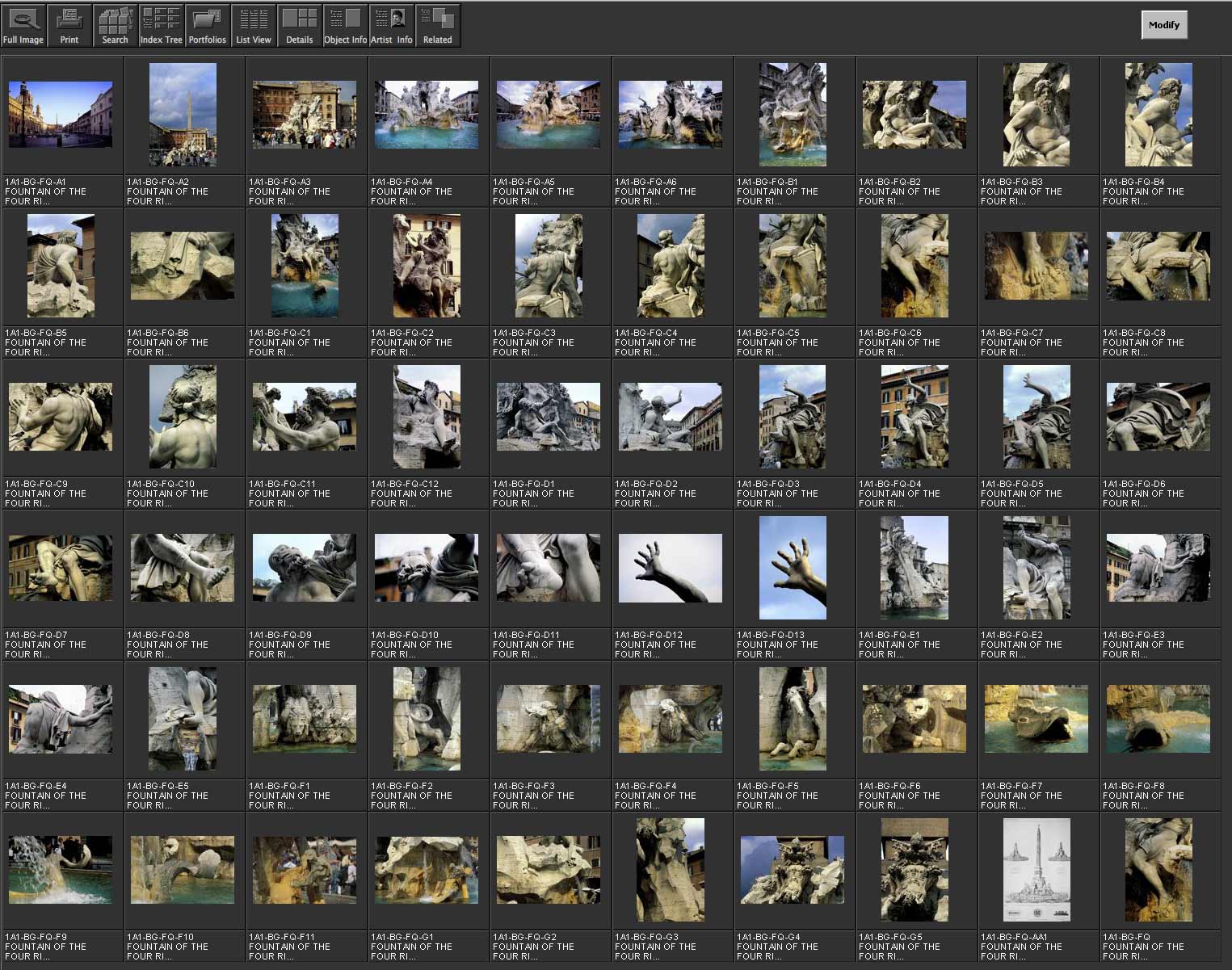Select thumbnail 1A1-BG-FQ-F7

pyautogui.click(x=1036, y=719)
